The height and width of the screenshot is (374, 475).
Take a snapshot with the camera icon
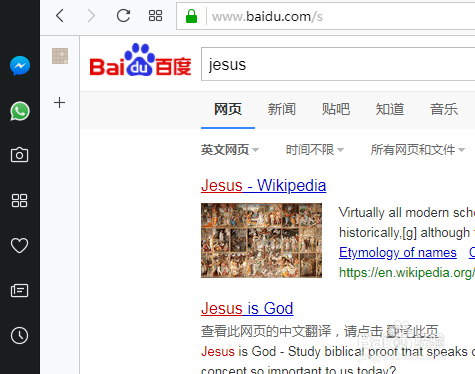(x=19, y=155)
